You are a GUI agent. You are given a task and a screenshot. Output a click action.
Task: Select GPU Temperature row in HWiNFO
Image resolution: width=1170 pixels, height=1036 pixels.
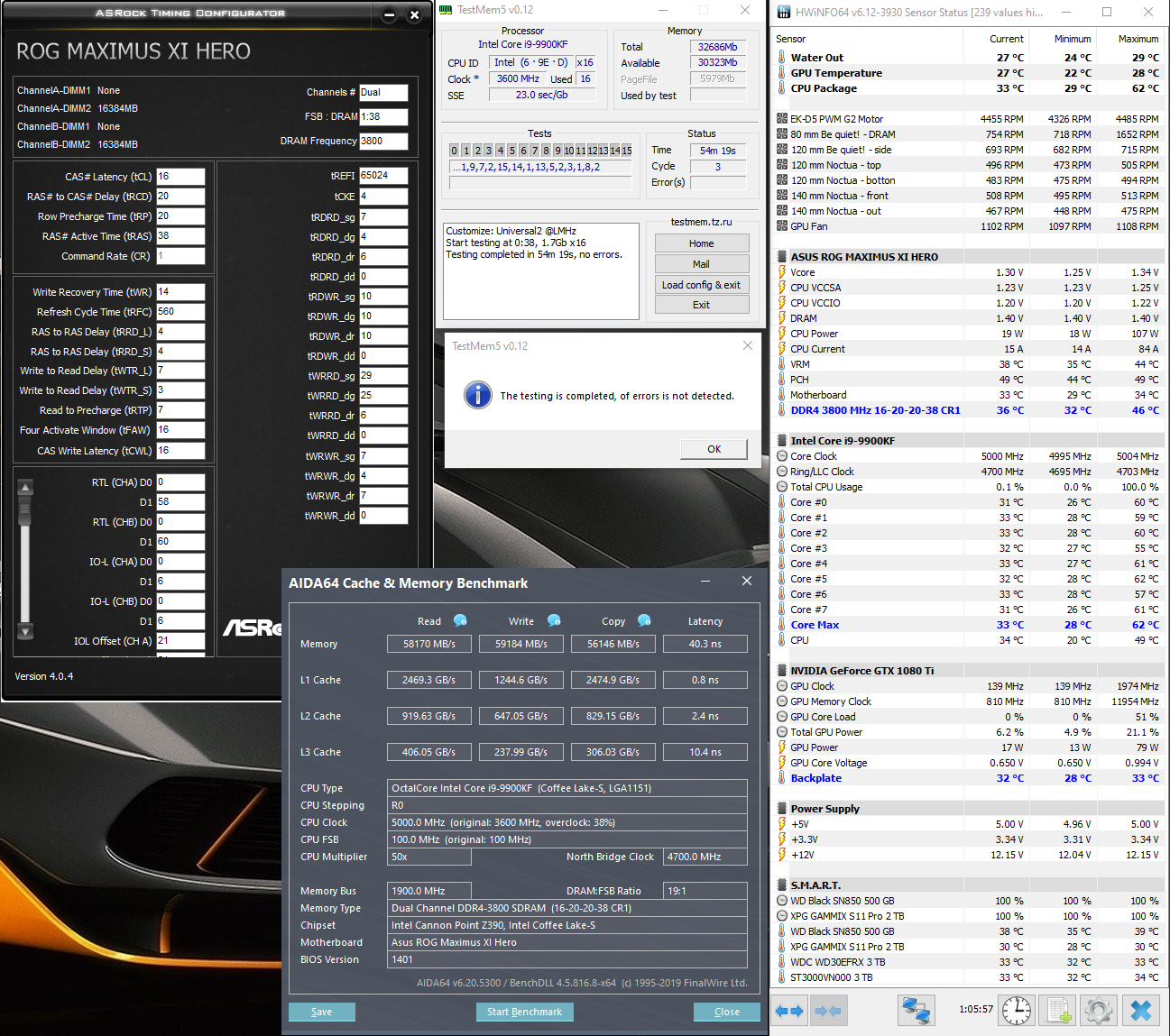[968, 73]
